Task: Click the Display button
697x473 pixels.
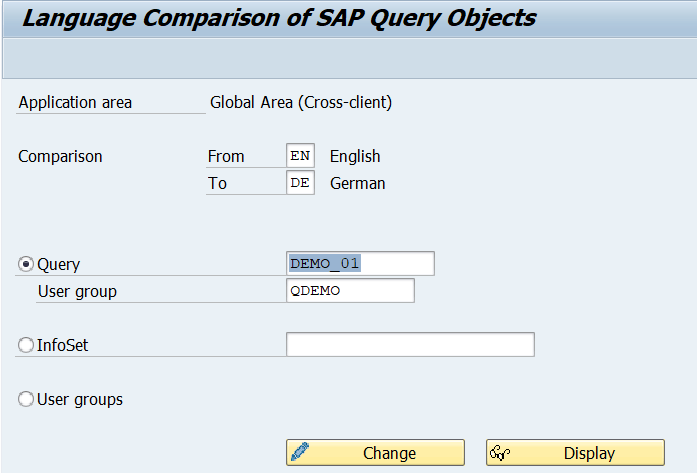Action: pos(575,453)
